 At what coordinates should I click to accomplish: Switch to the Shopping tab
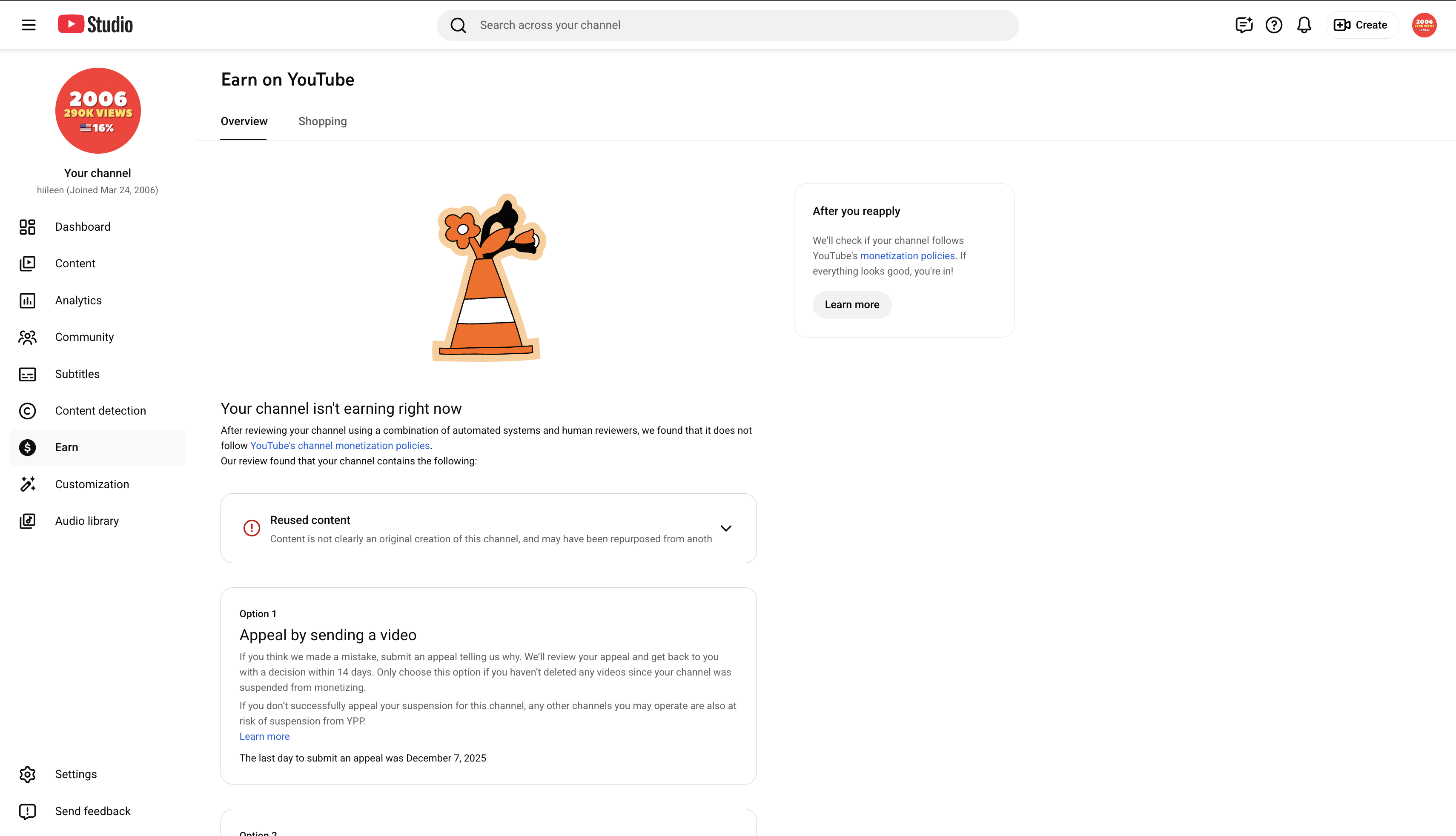click(x=323, y=121)
